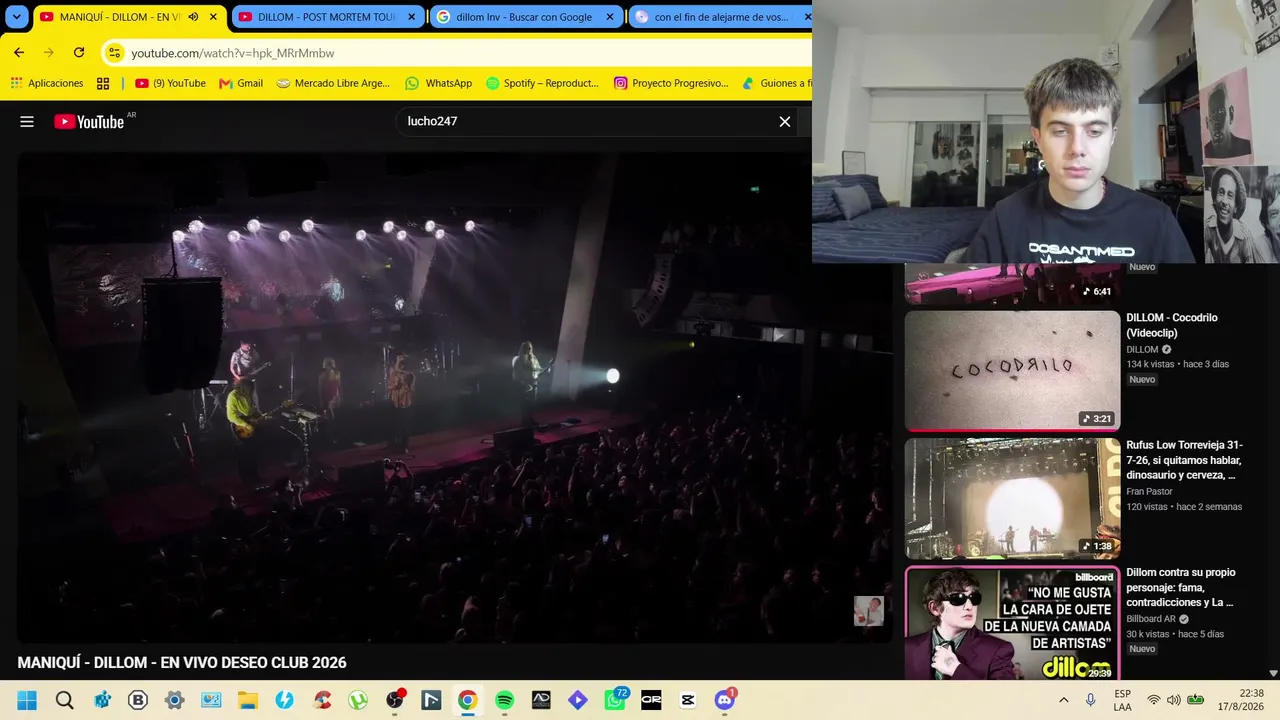Open the picture-frame app in the taskbar
Viewport: 1280px width, 720px height.
211,700
